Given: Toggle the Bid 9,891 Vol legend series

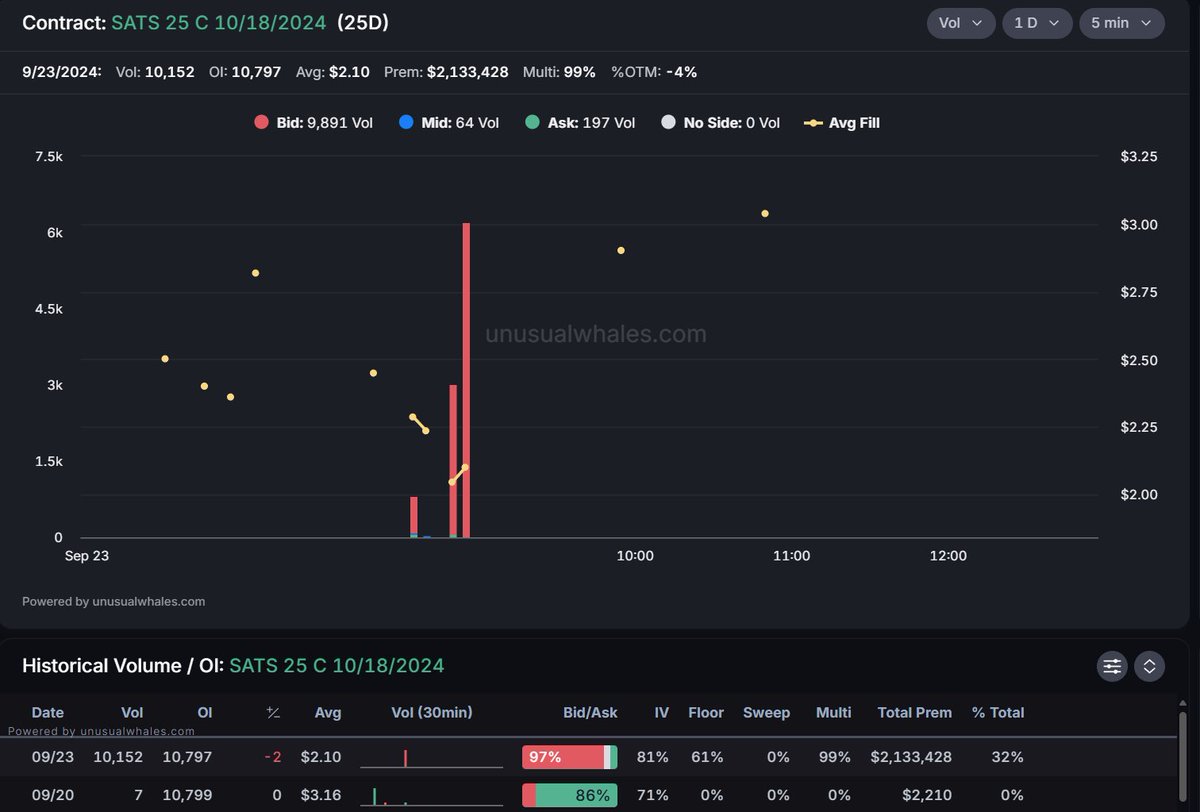Looking at the screenshot, I should point(313,123).
